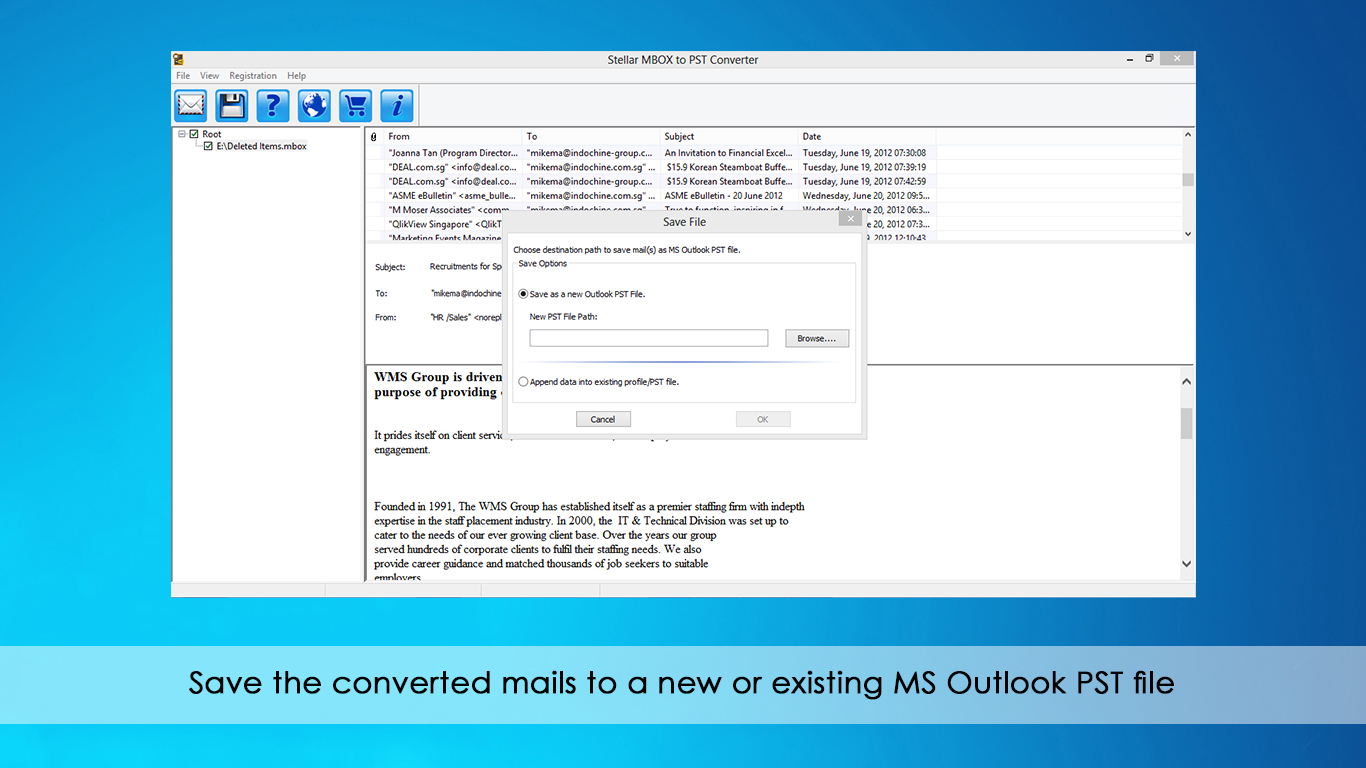Sort by the To column header
The image size is (1366, 768).
(591, 136)
